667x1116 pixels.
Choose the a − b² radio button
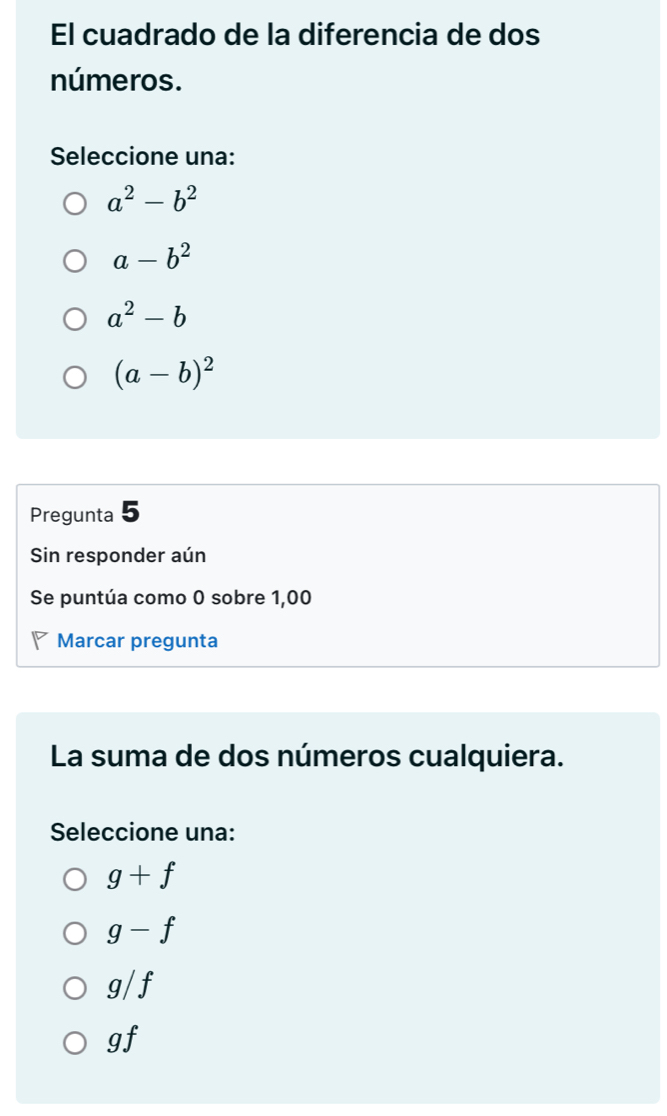click(76, 263)
